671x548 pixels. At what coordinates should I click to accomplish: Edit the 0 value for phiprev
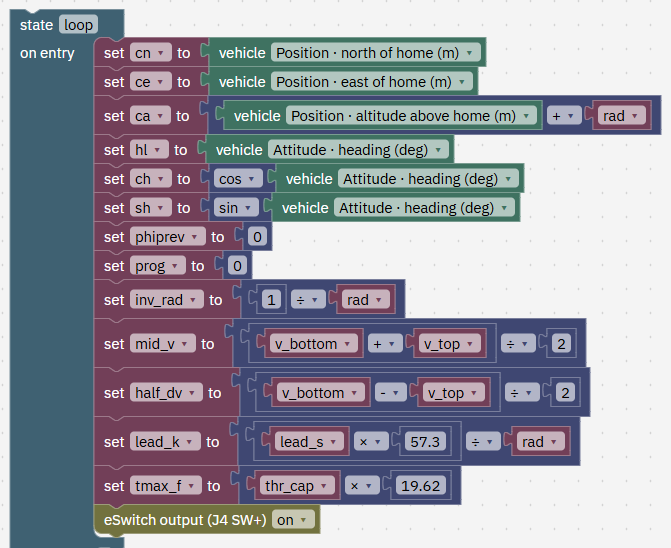tap(257, 237)
